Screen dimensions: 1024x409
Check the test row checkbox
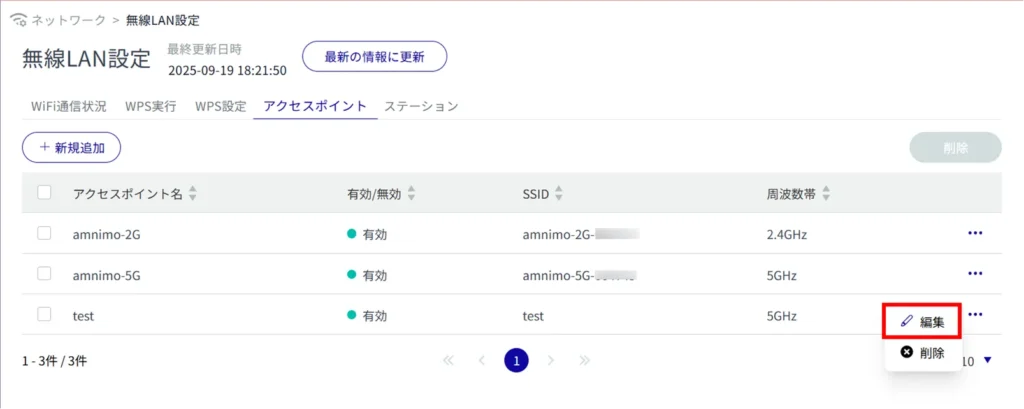click(44, 314)
